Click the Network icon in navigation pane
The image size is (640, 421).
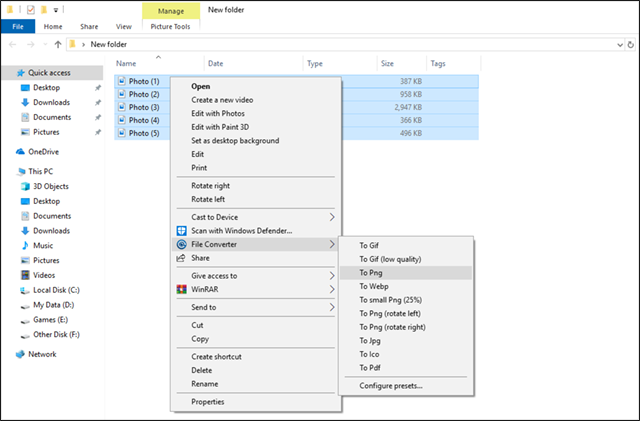20,354
